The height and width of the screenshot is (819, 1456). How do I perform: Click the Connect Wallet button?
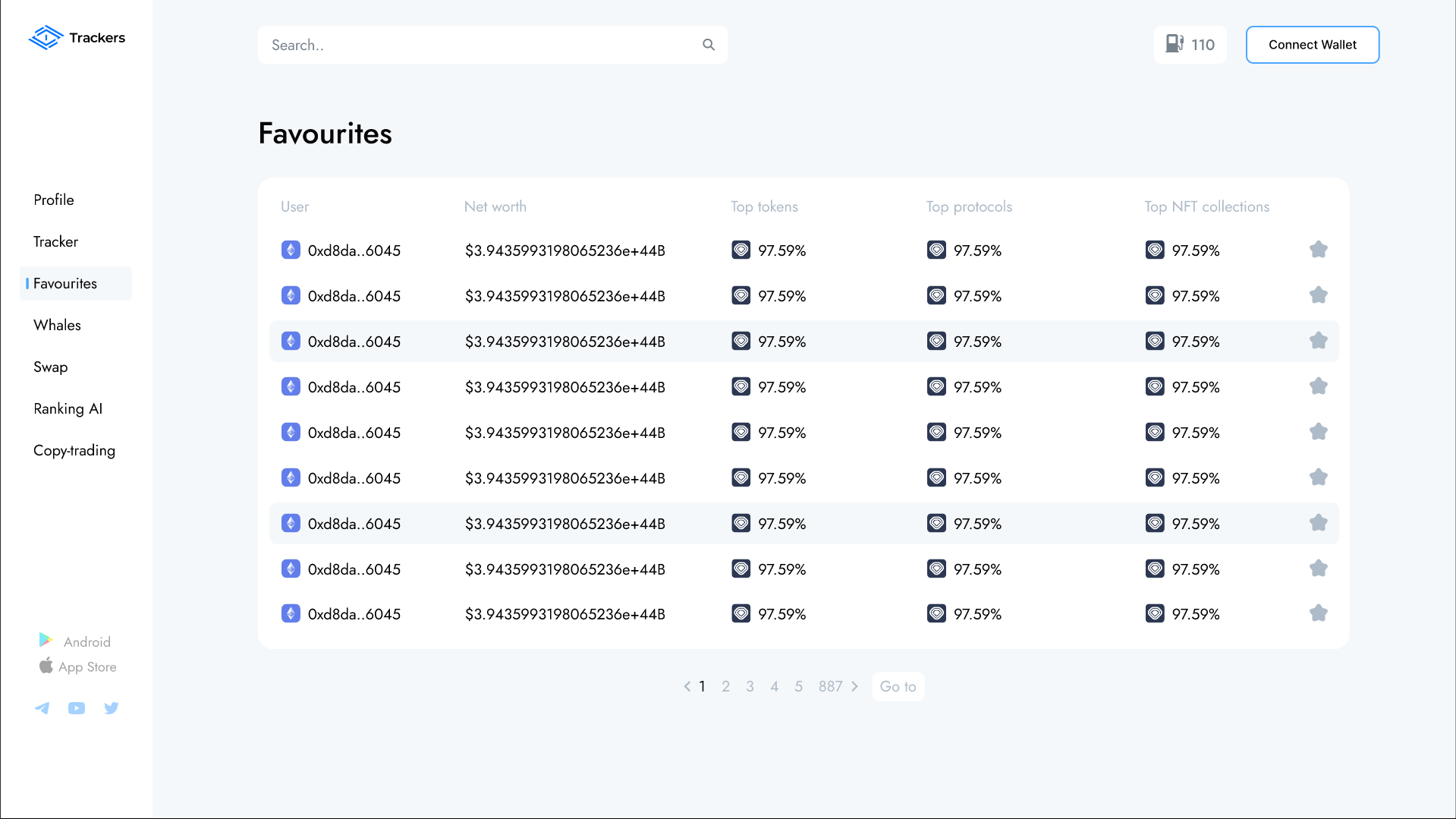pos(1312,45)
